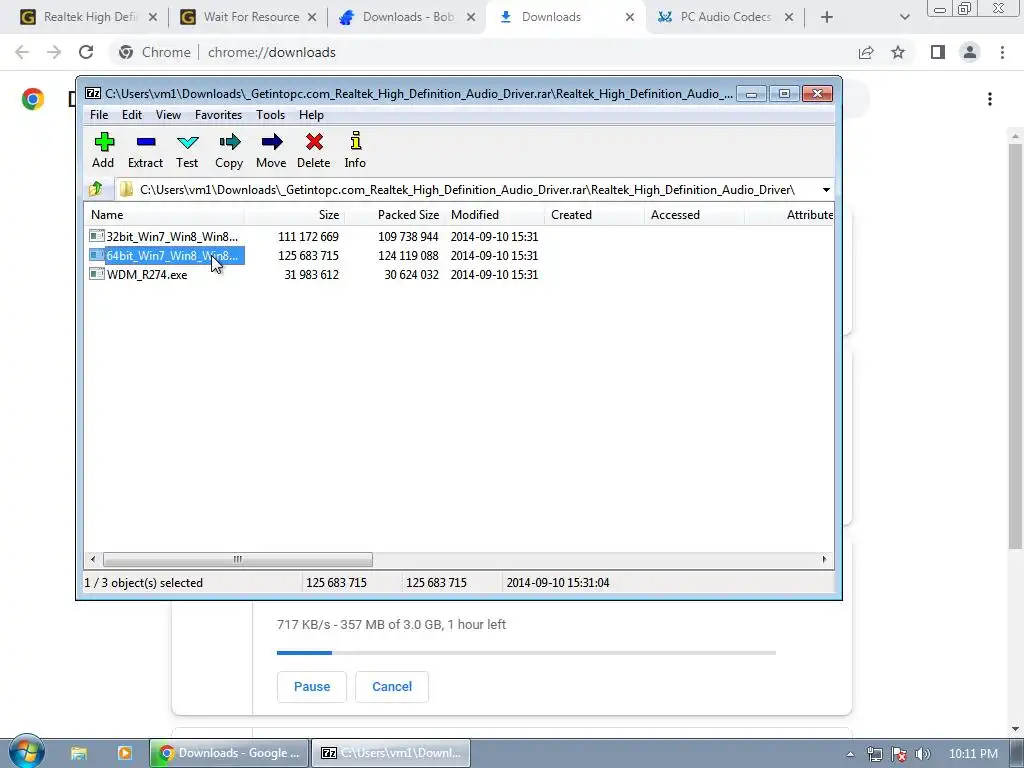Open the Edit menu in 7-Zip
Image resolution: width=1024 pixels, height=768 pixels.
click(132, 115)
